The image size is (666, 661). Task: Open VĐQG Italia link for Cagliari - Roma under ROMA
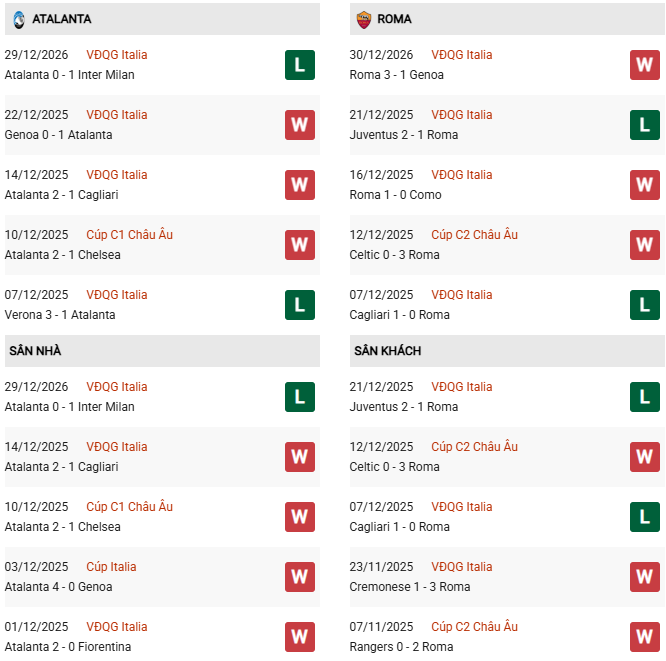tap(461, 295)
